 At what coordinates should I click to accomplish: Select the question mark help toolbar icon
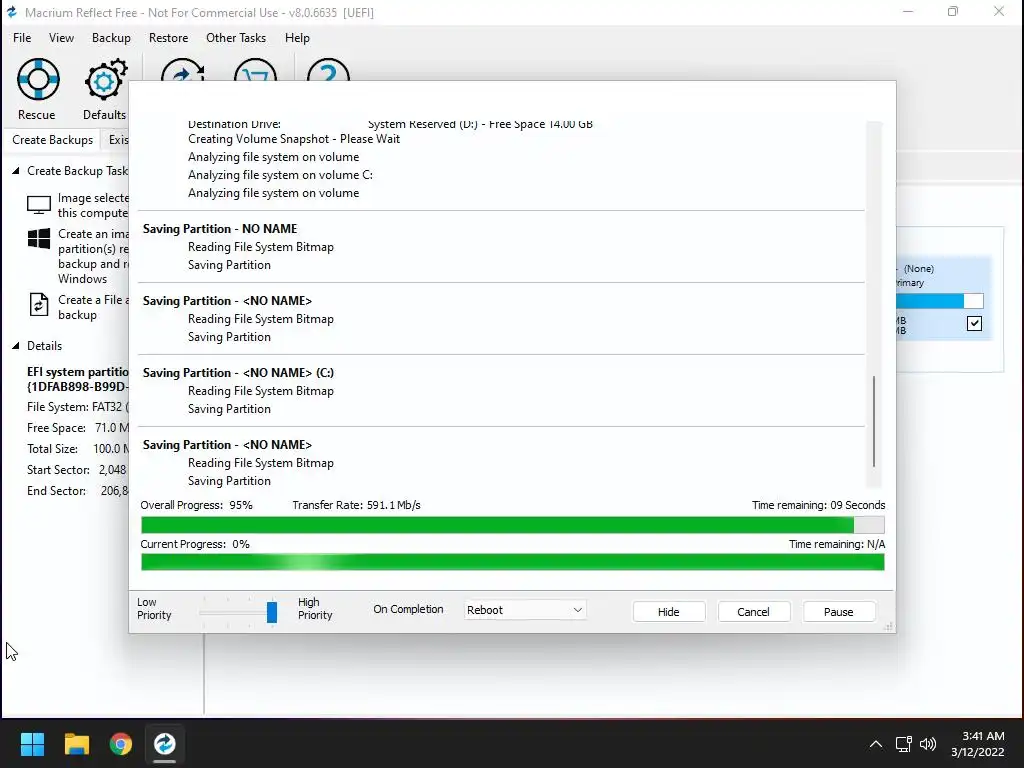pos(328,71)
